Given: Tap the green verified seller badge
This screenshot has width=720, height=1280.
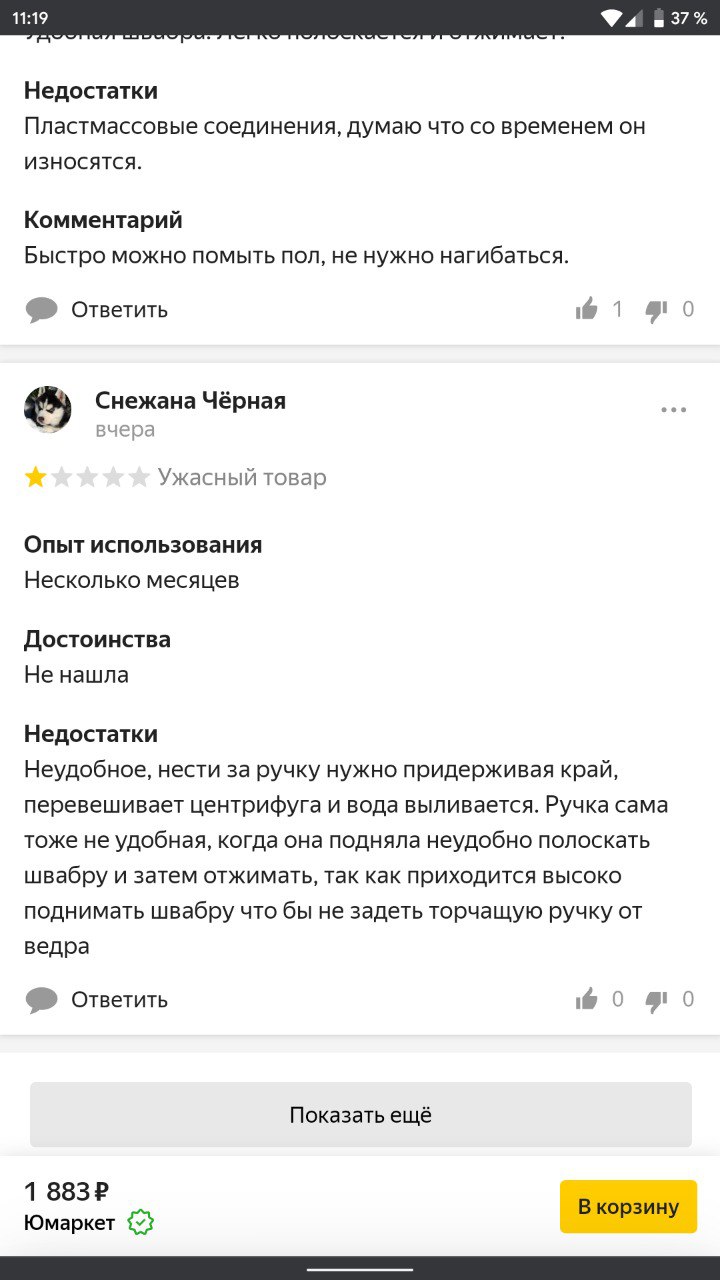Looking at the screenshot, I should click(141, 1222).
